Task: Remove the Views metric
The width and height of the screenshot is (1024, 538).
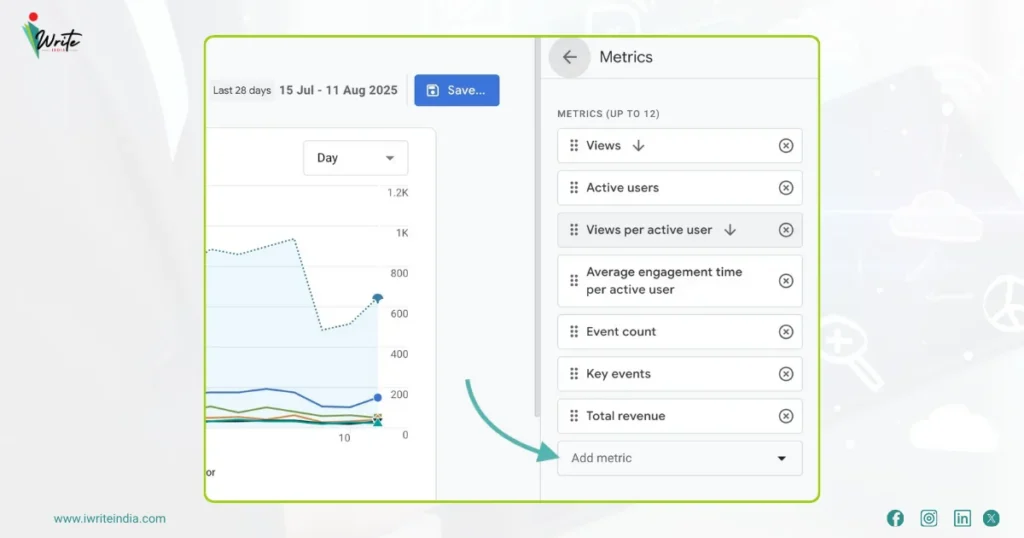Action: (786, 146)
